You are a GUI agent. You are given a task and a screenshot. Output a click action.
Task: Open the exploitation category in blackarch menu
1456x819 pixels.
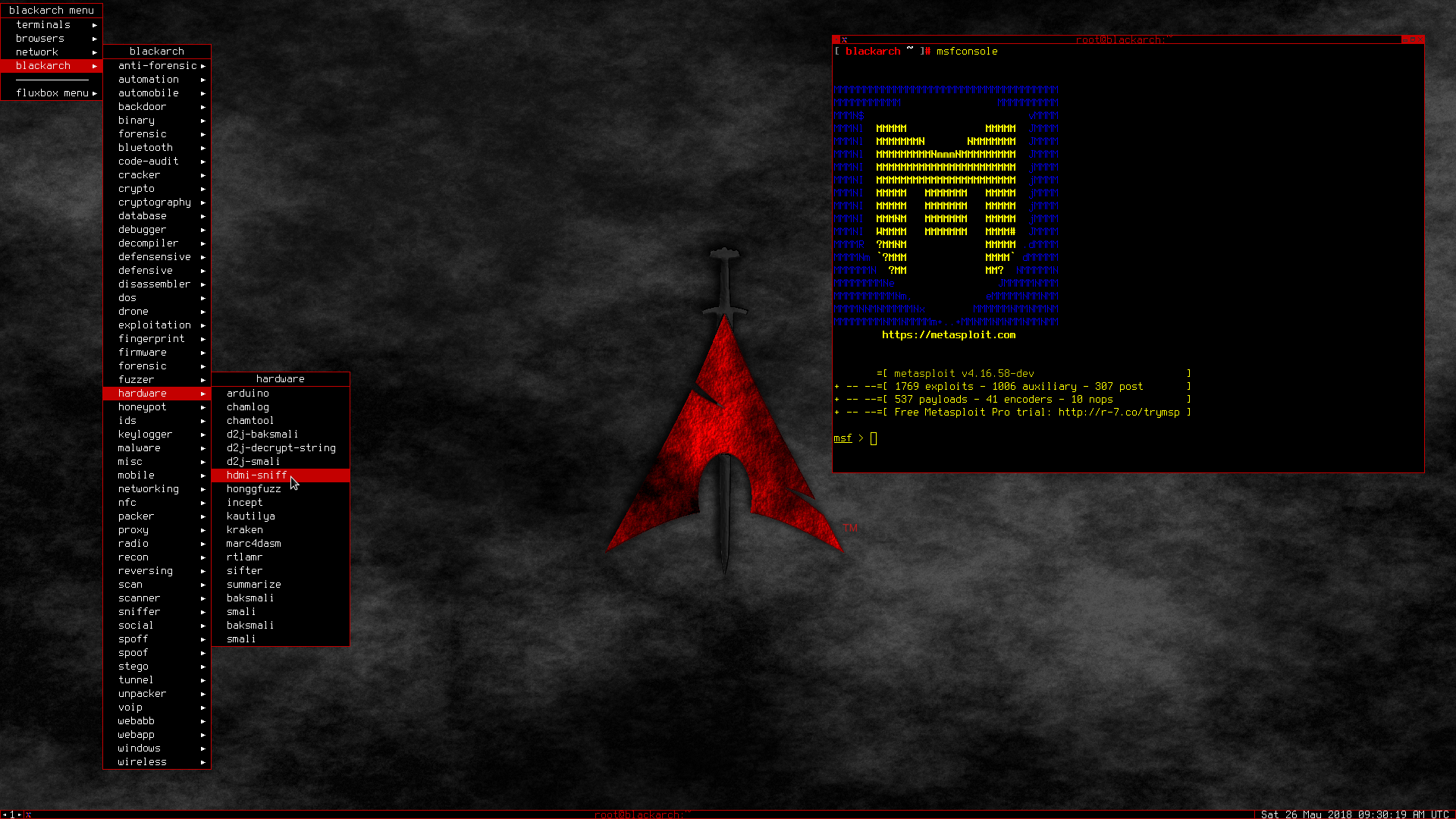coord(154,325)
